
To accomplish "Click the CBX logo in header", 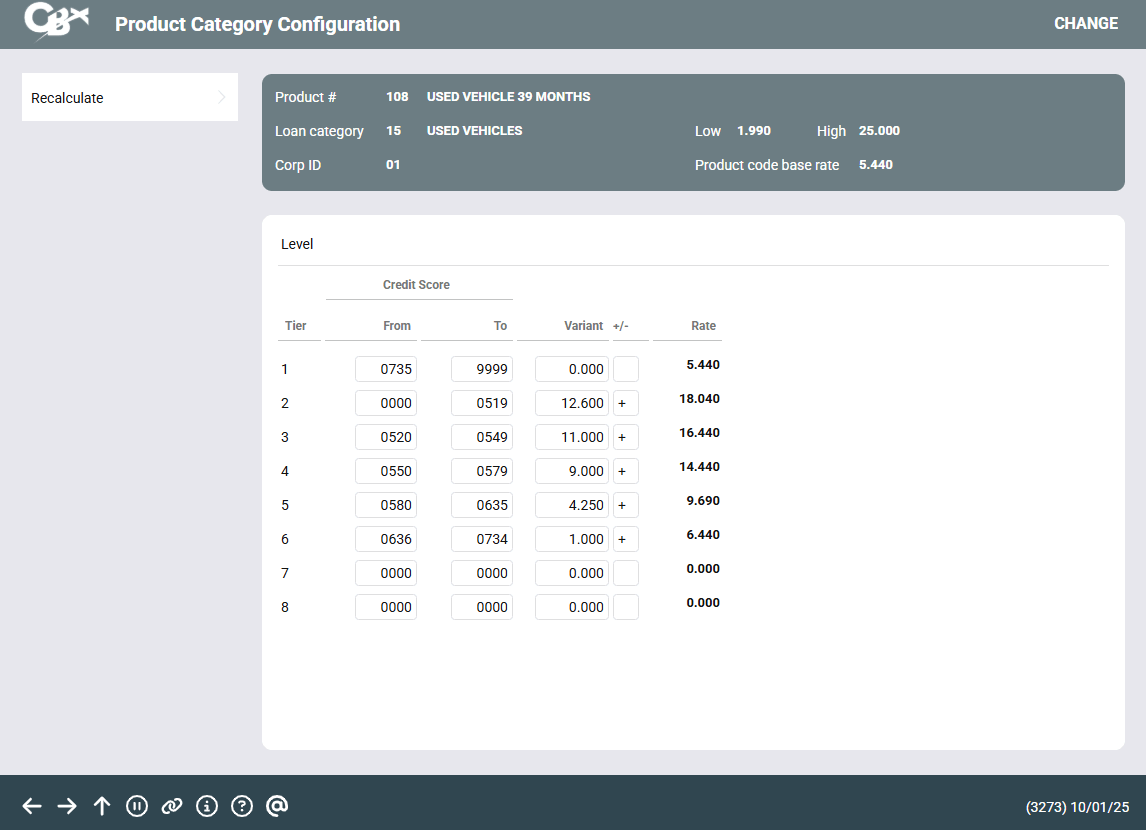I will pyautogui.click(x=56, y=22).
